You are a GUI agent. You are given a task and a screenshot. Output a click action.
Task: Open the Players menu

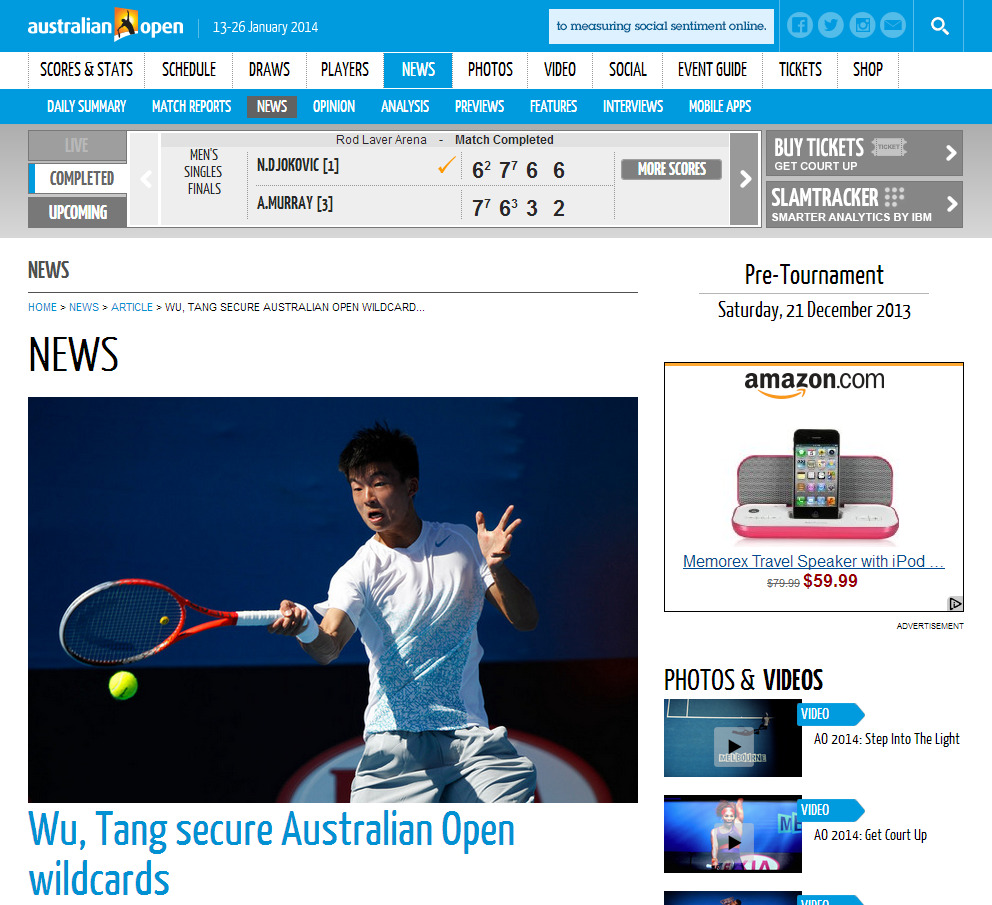[x=345, y=70]
